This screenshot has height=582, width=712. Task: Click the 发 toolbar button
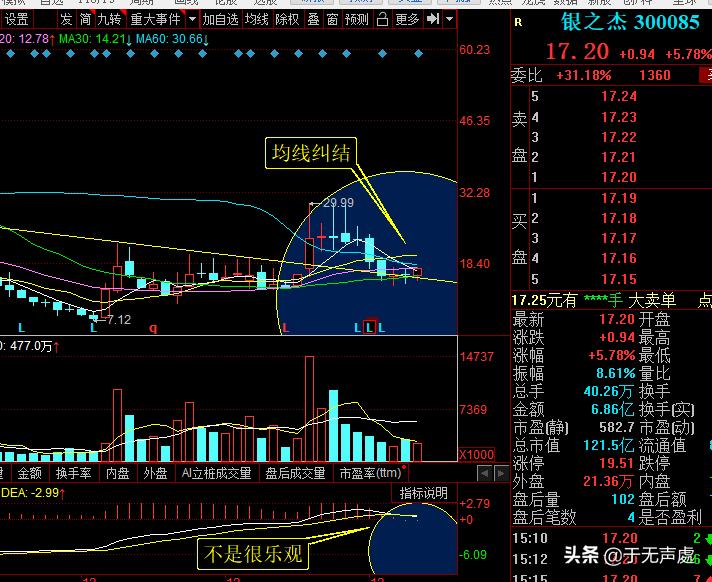(66, 19)
